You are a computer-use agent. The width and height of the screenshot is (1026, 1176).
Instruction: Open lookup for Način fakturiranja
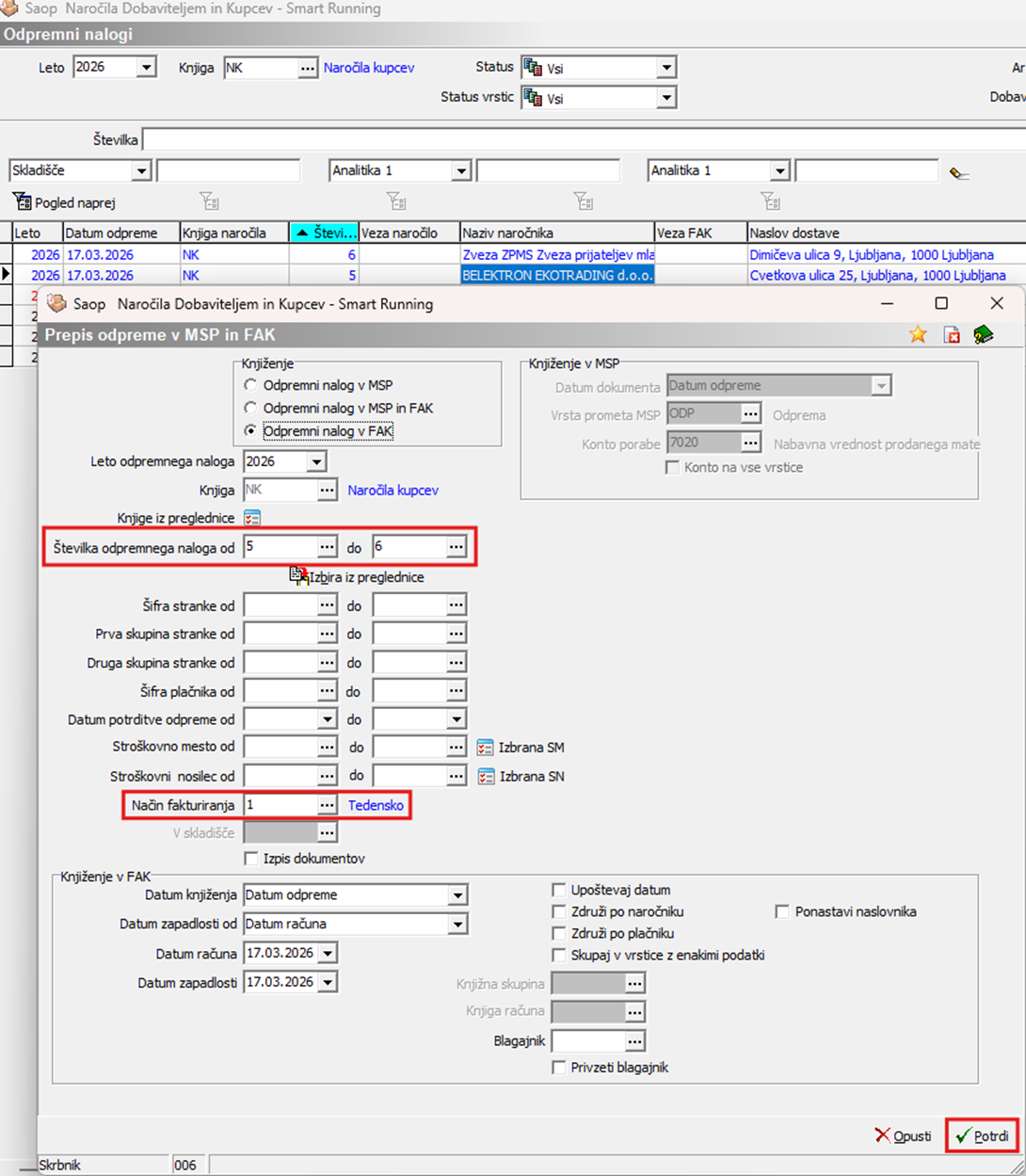coord(327,805)
